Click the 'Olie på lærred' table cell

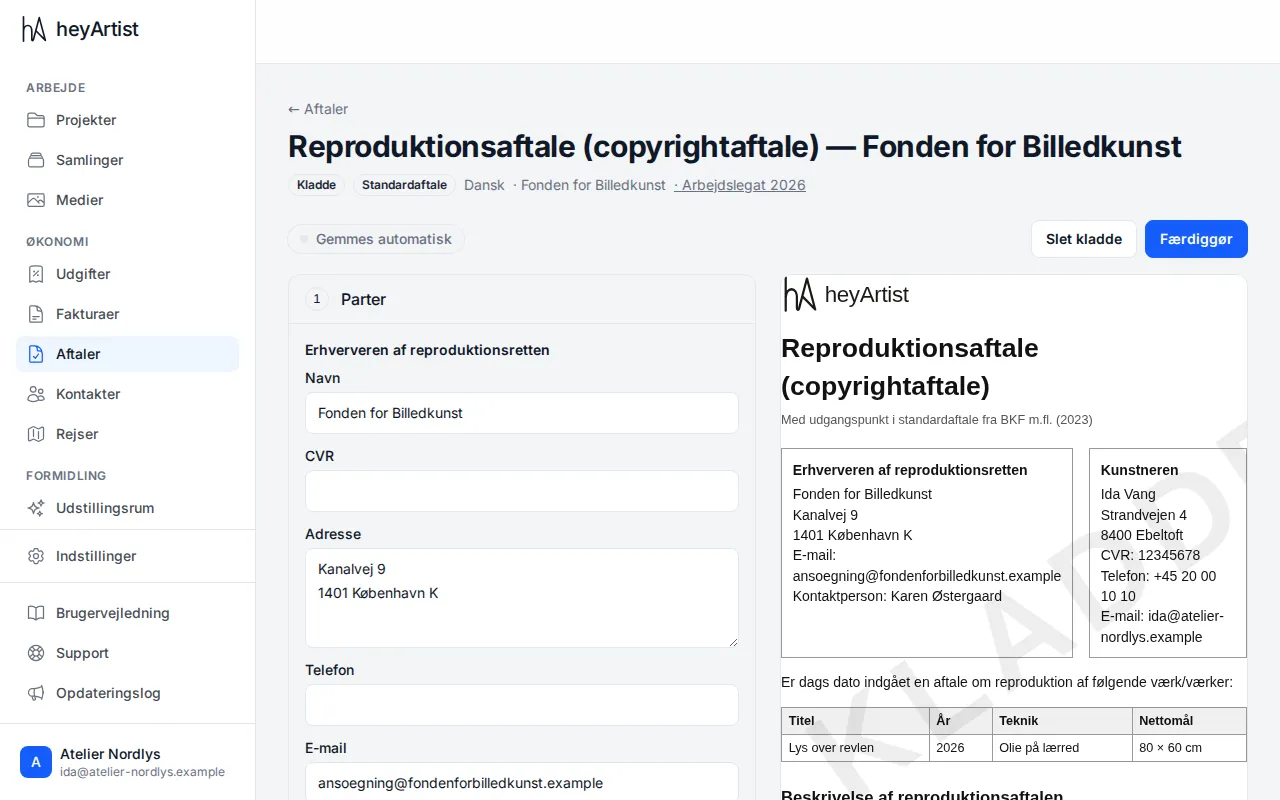coord(1062,748)
